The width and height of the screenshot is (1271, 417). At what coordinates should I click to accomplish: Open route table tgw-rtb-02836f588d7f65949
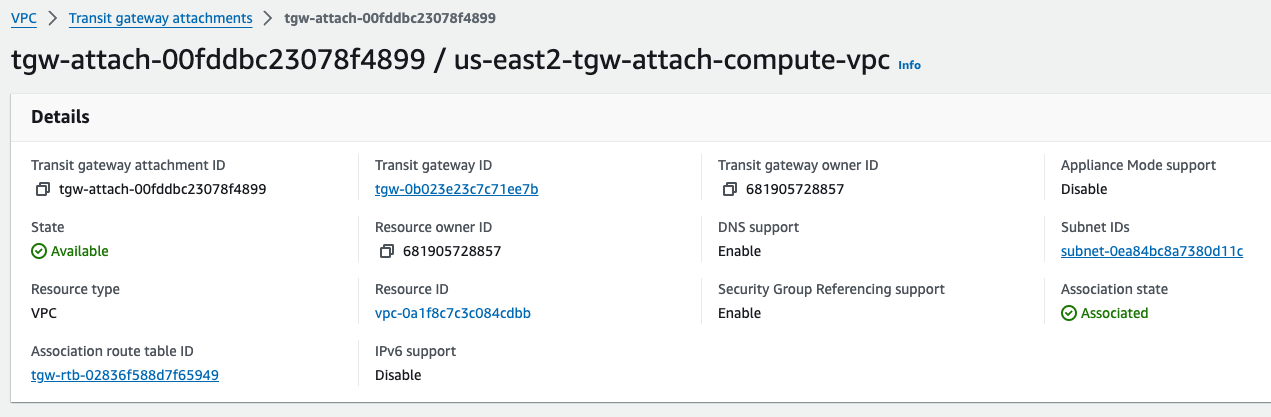click(x=125, y=375)
